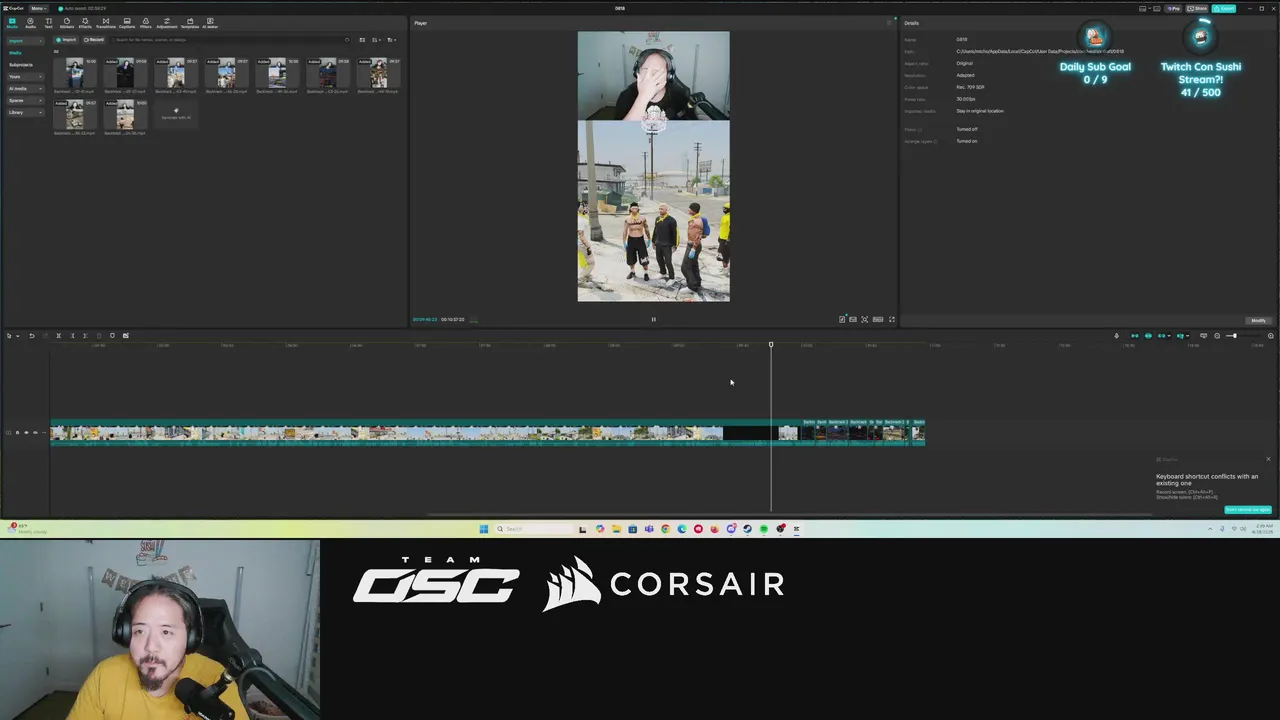
Task: Open the Captions panel
Action: 127,23
